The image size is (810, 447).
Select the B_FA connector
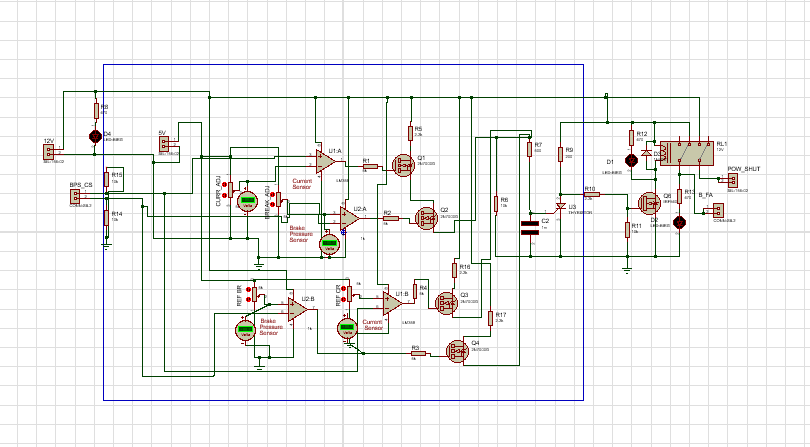[718, 210]
